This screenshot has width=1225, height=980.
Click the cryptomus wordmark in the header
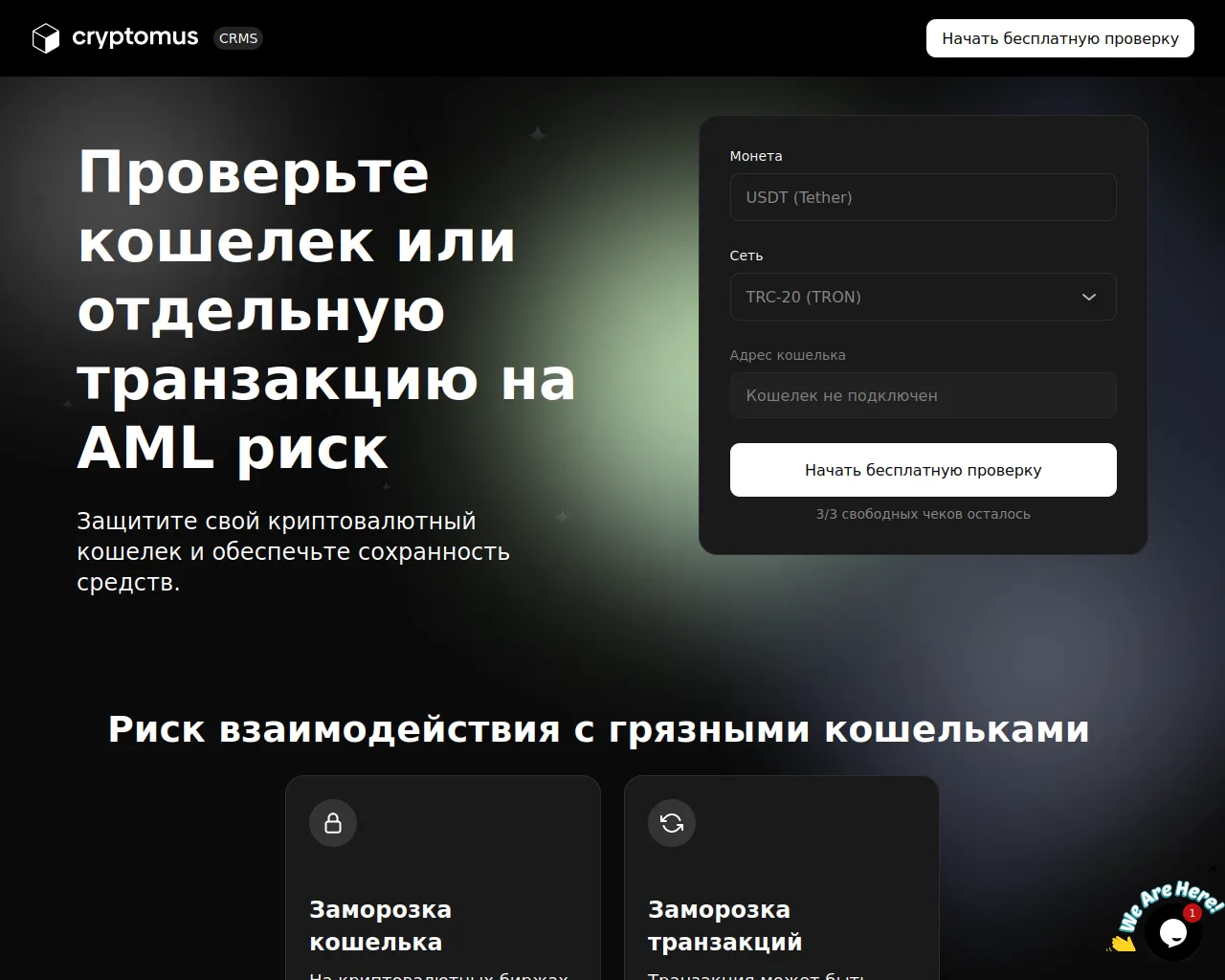(135, 37)
